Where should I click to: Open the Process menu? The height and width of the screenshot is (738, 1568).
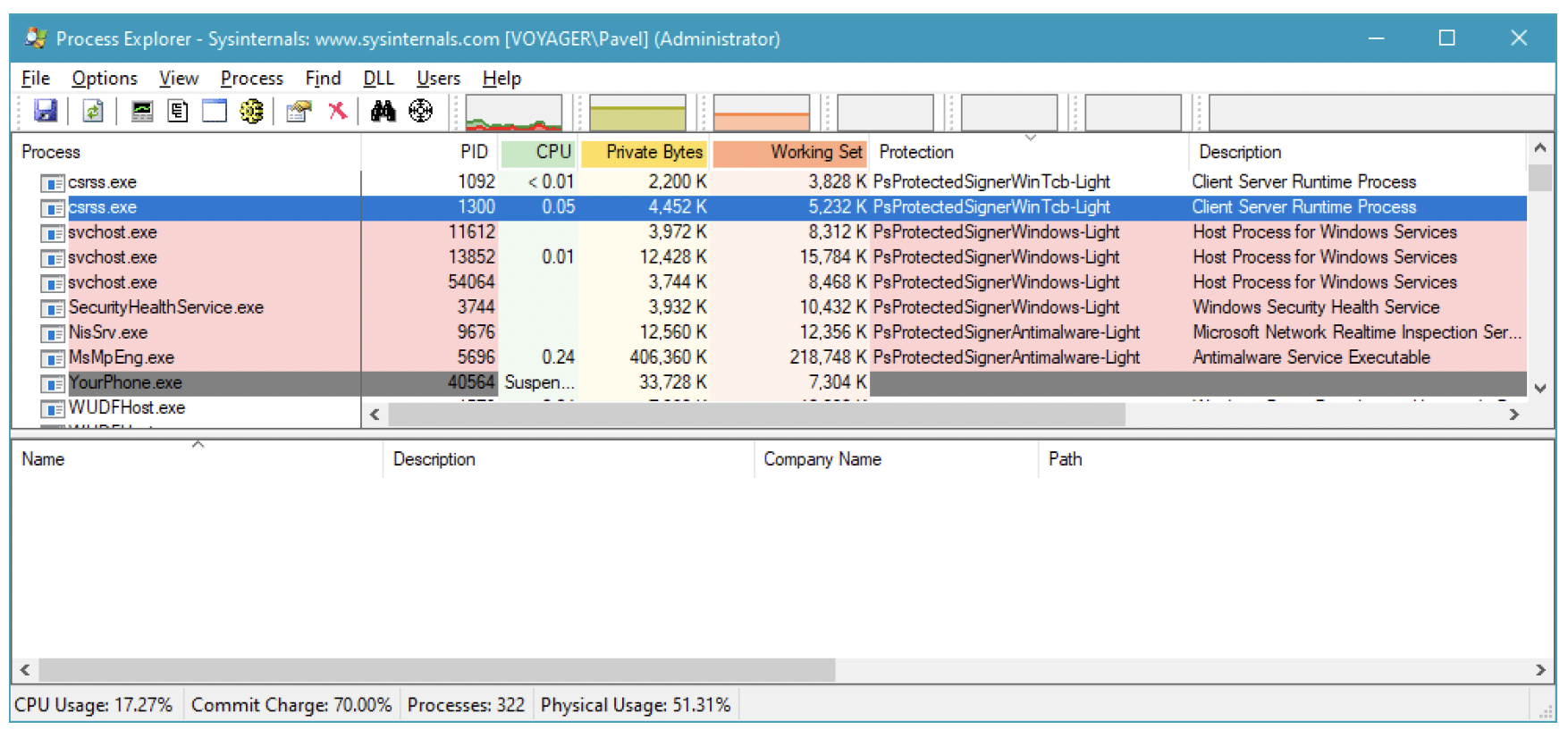click(x=251, y=79)
